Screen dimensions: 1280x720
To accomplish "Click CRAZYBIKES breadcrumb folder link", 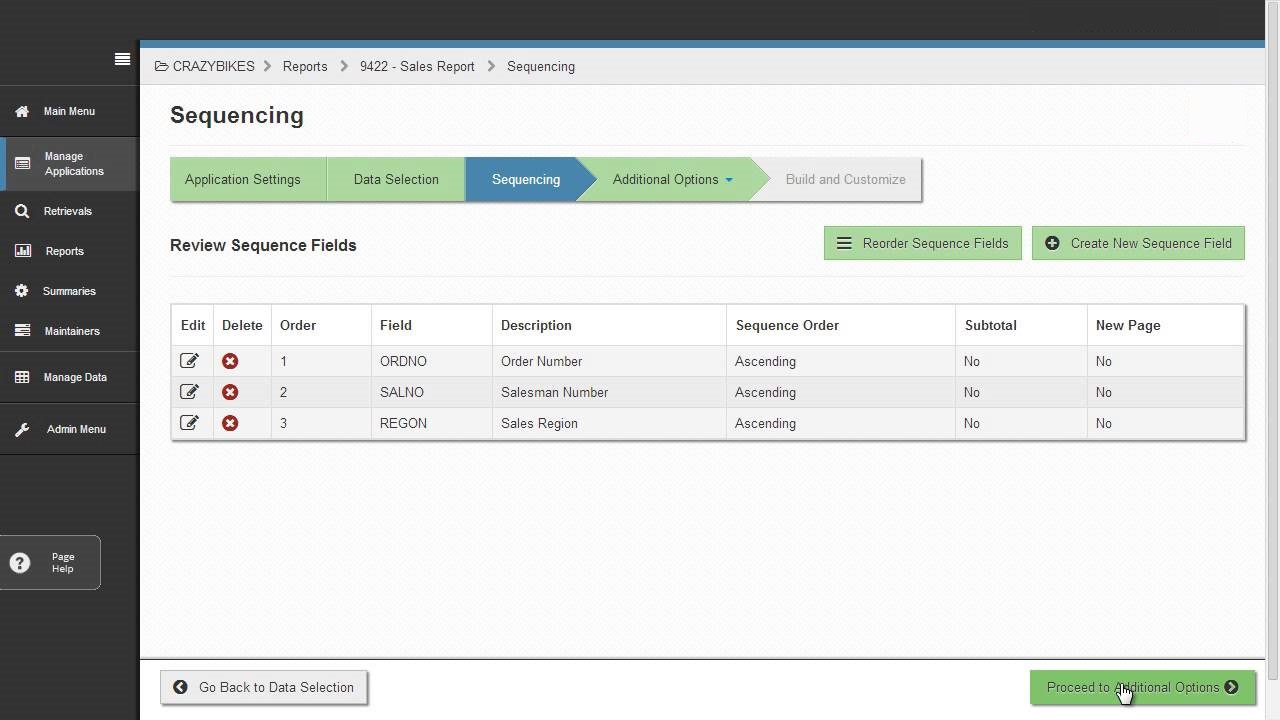I will tap(213, 67).
